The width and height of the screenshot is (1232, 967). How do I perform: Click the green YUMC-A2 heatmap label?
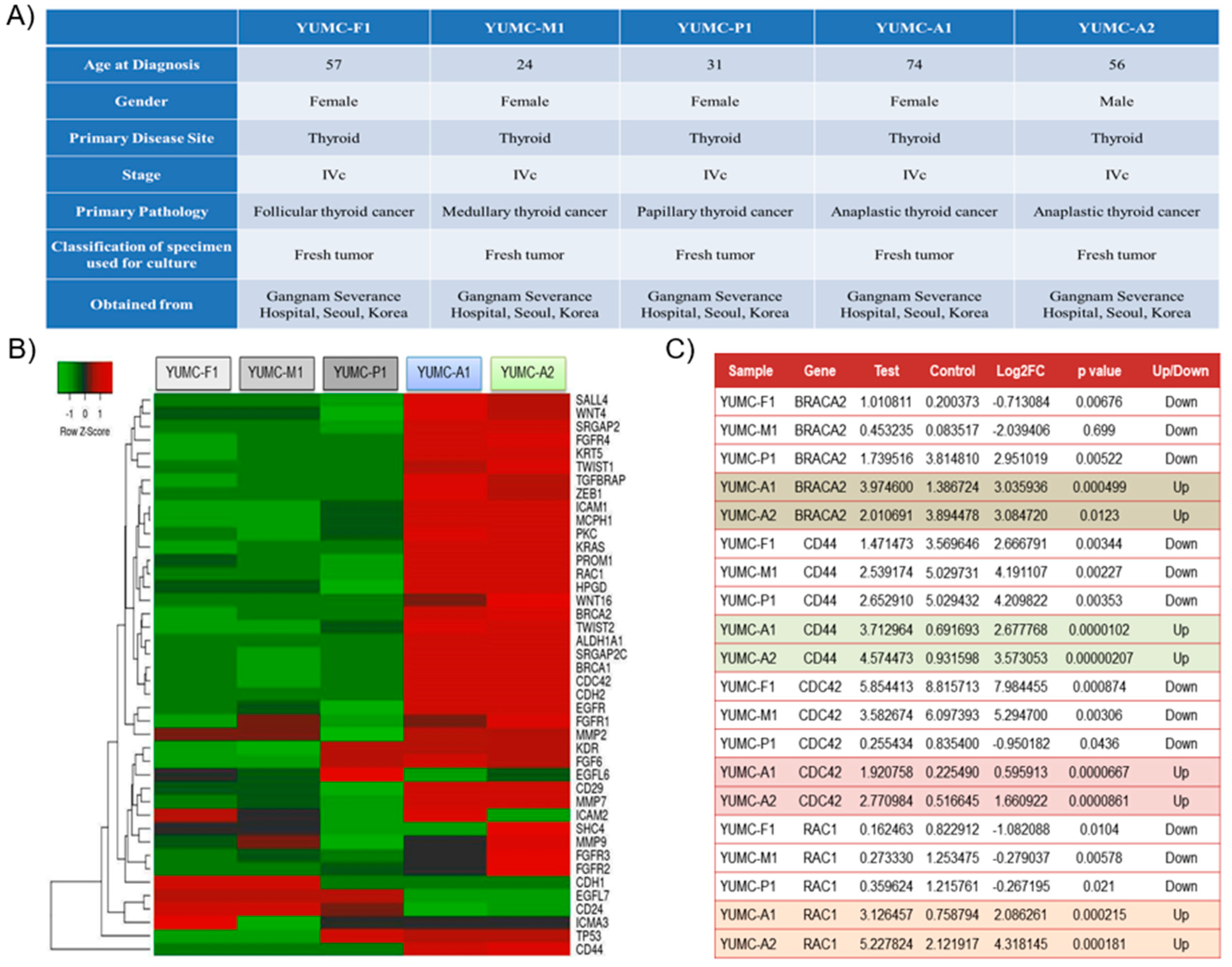(x=528, y=373)
